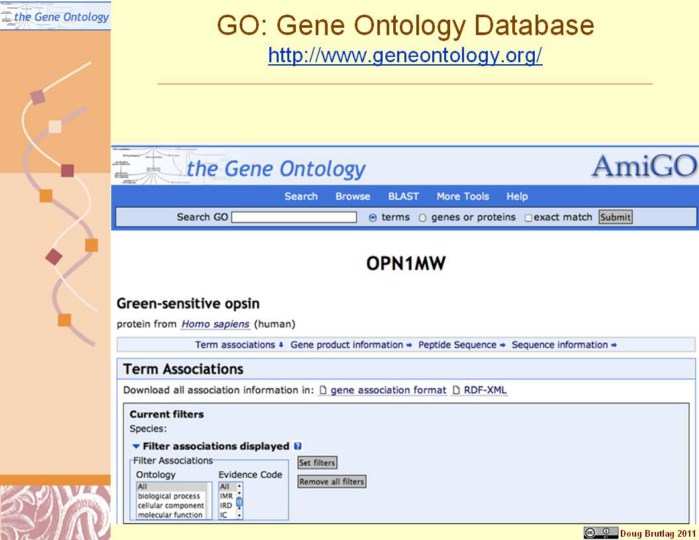Screen dimensions: 699x540
Task: Select the genes or proteins radio option
Action: click(422, 217)
